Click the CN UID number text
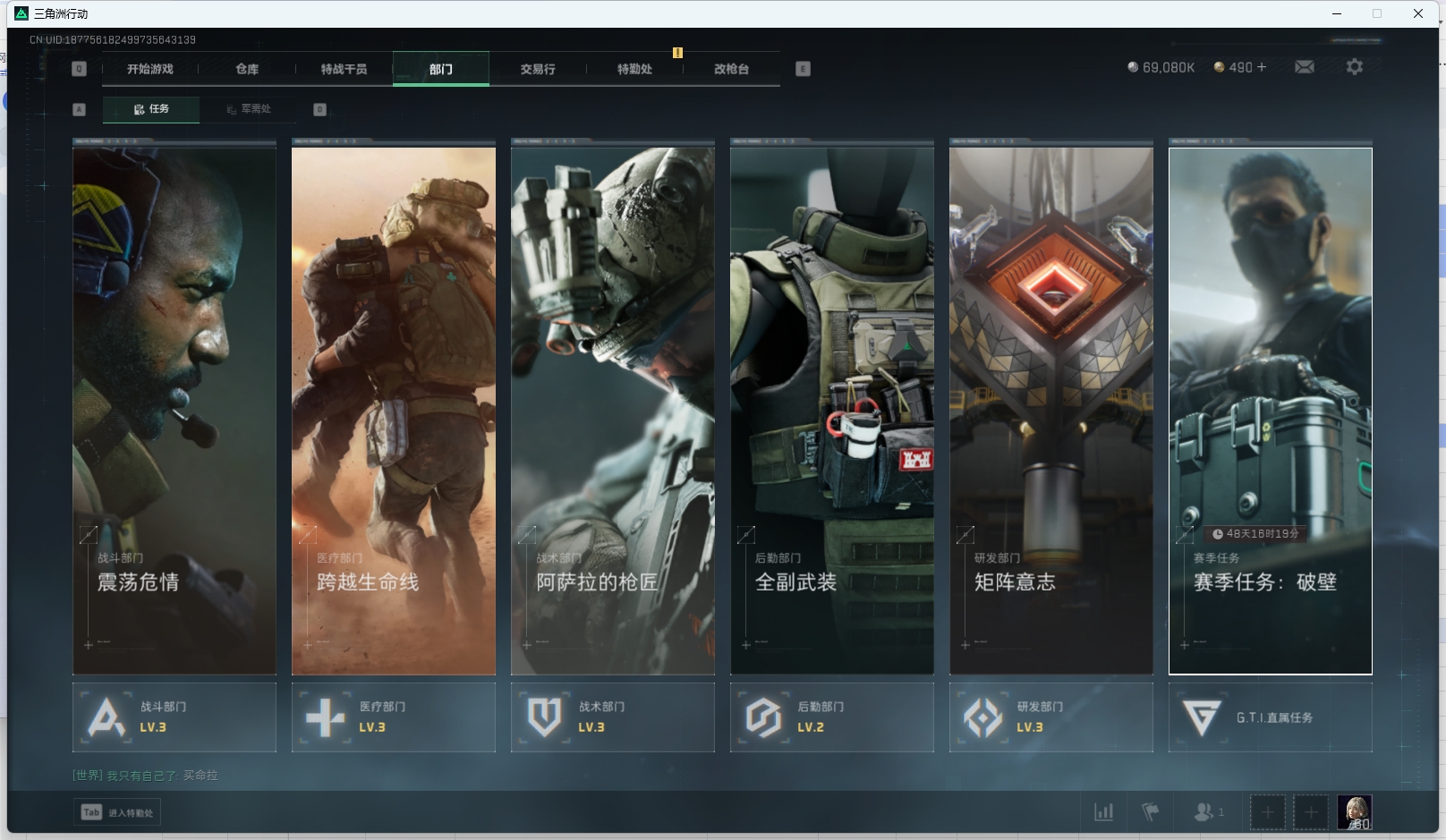This screenshot has height=840, width=1446. [x=113, y=39]
